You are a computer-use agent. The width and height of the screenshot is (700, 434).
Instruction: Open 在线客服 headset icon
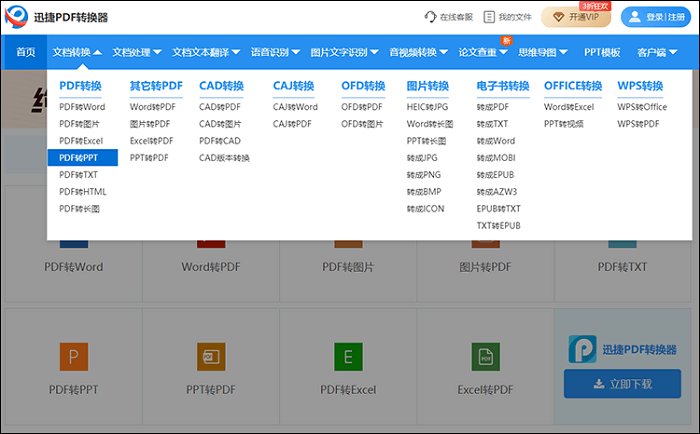tap(430, 17)
